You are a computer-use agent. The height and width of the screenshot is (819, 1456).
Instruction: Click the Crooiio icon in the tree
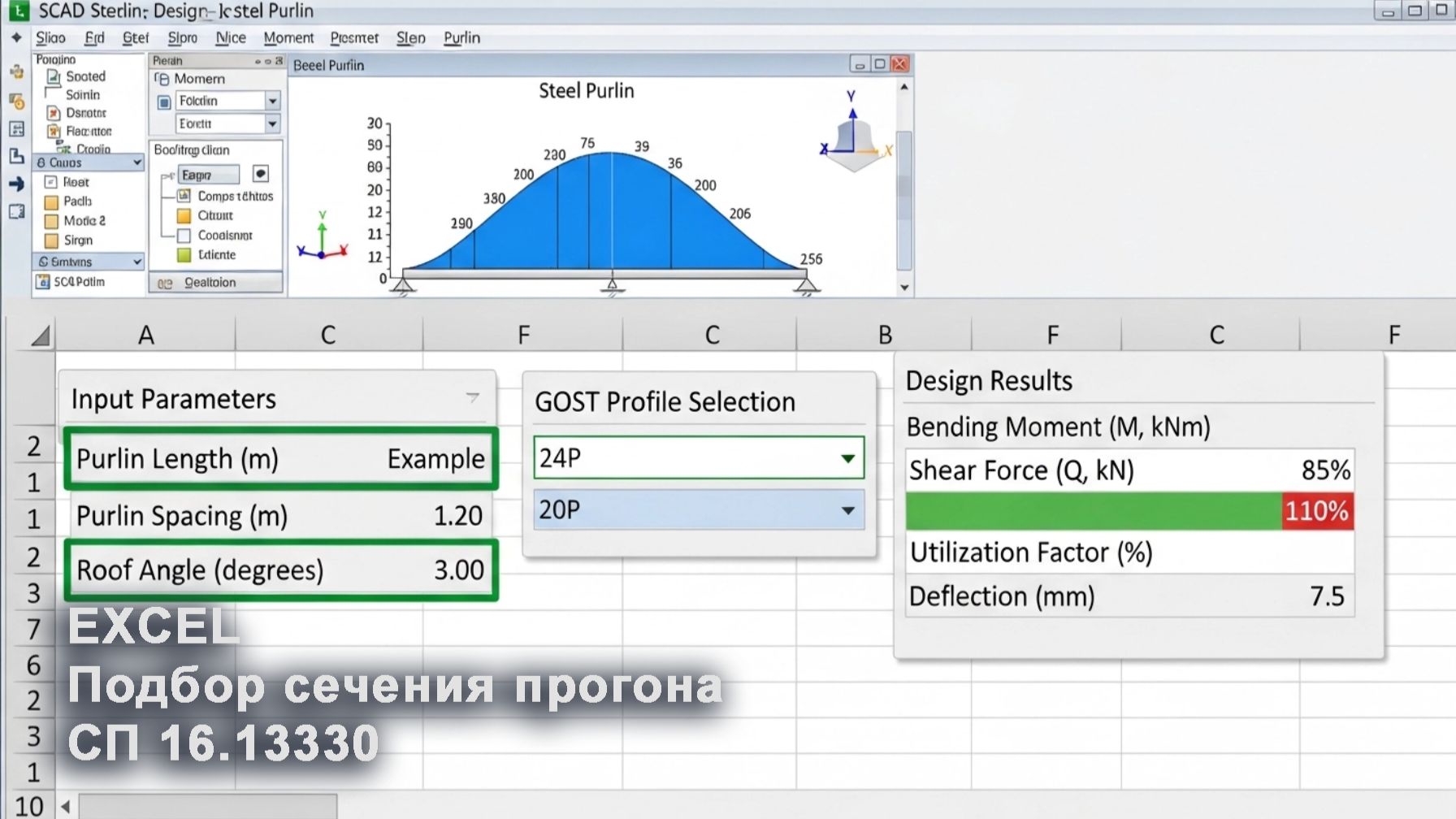click(x=63, y=149)
